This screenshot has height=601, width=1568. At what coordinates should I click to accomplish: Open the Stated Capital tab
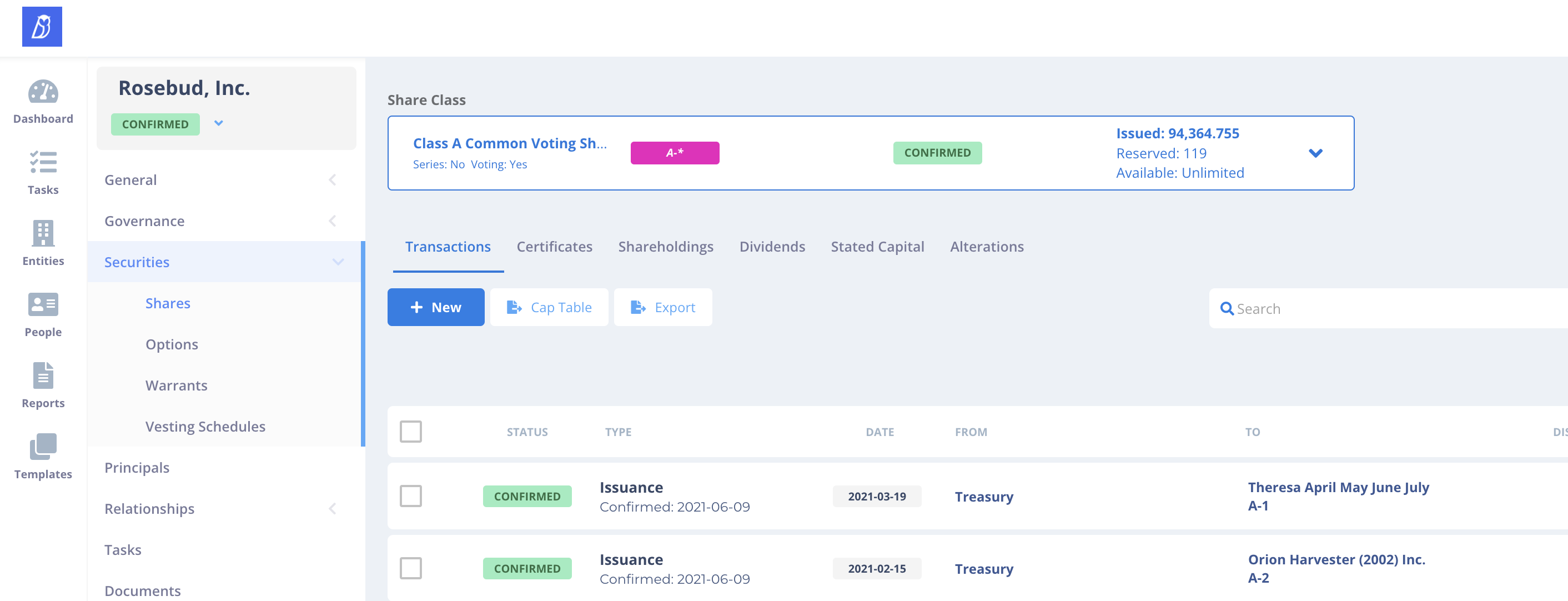click(877, 247)
